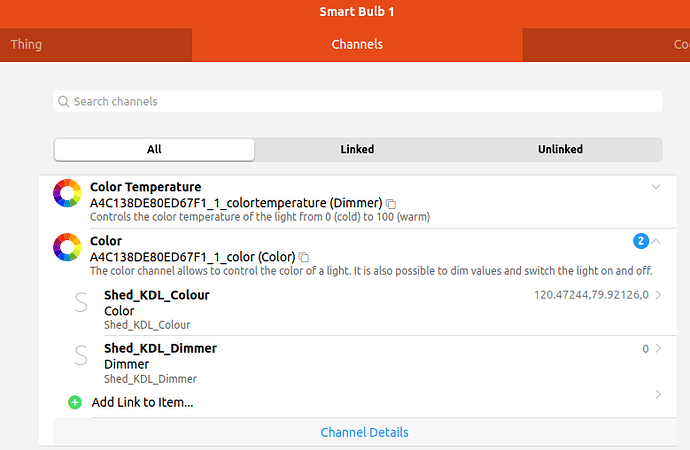This screenshot has height=450, width=690.
Task: Switch to the Thing tab
Action: coord(96,45)
